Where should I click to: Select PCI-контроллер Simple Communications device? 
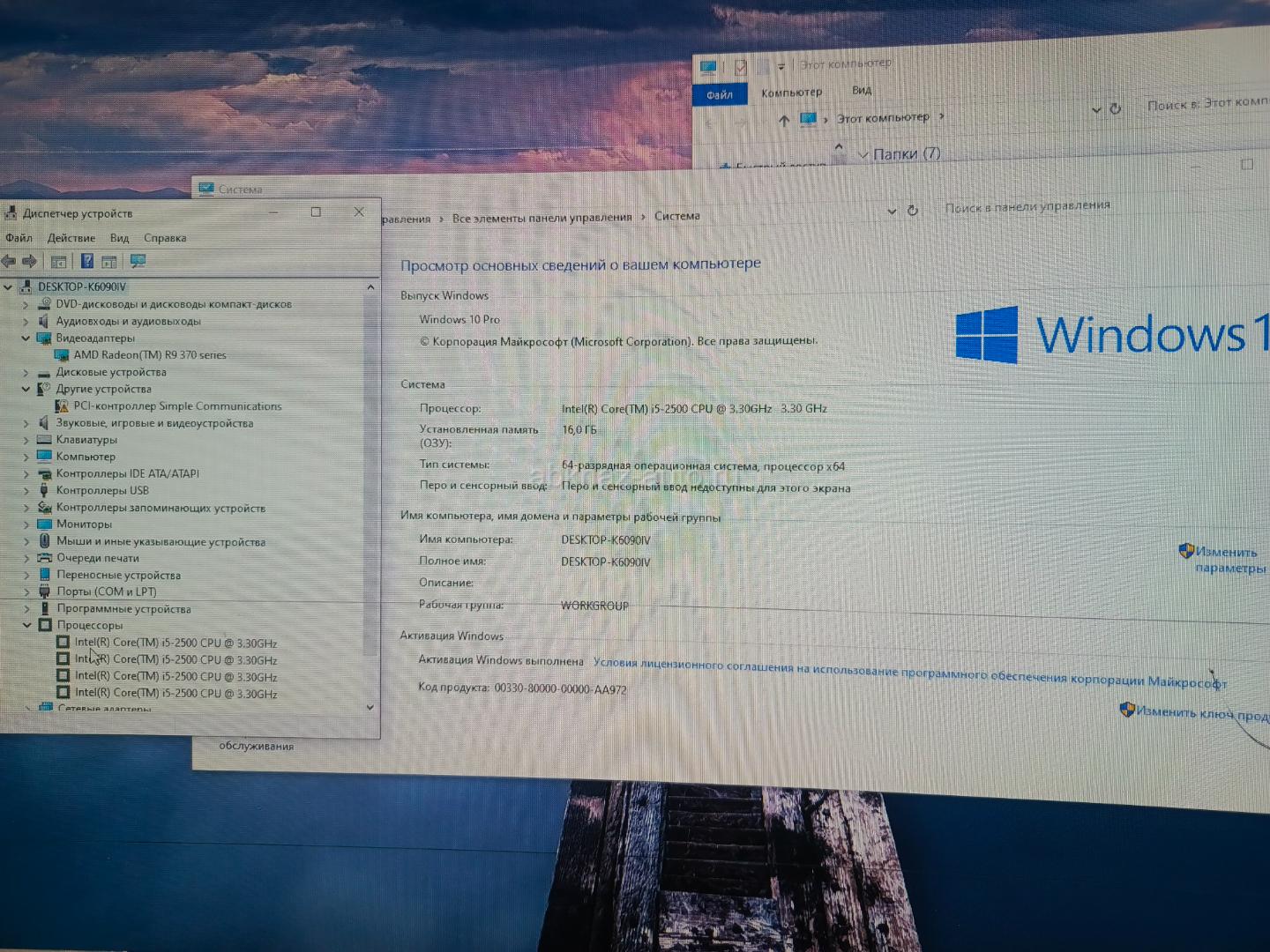(177, 406)
